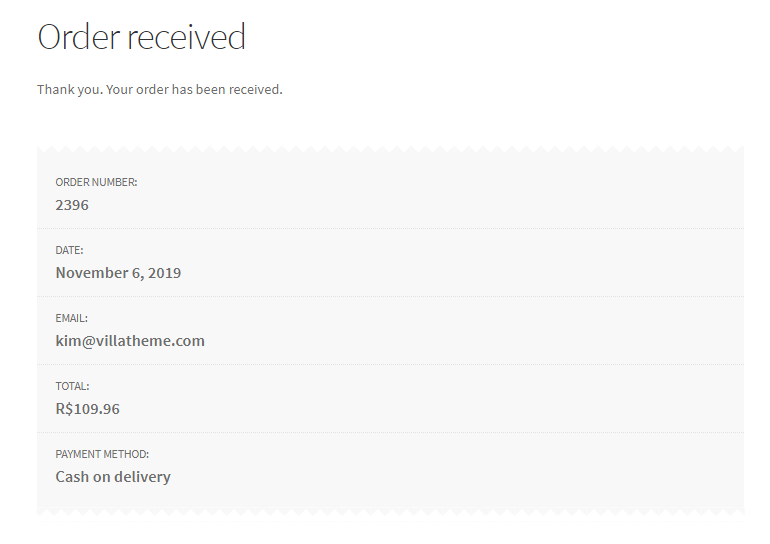Click the 'Thank you.' text
This screenshot has width=770, height=544.
pyautogui.click(x=70, y=90)
